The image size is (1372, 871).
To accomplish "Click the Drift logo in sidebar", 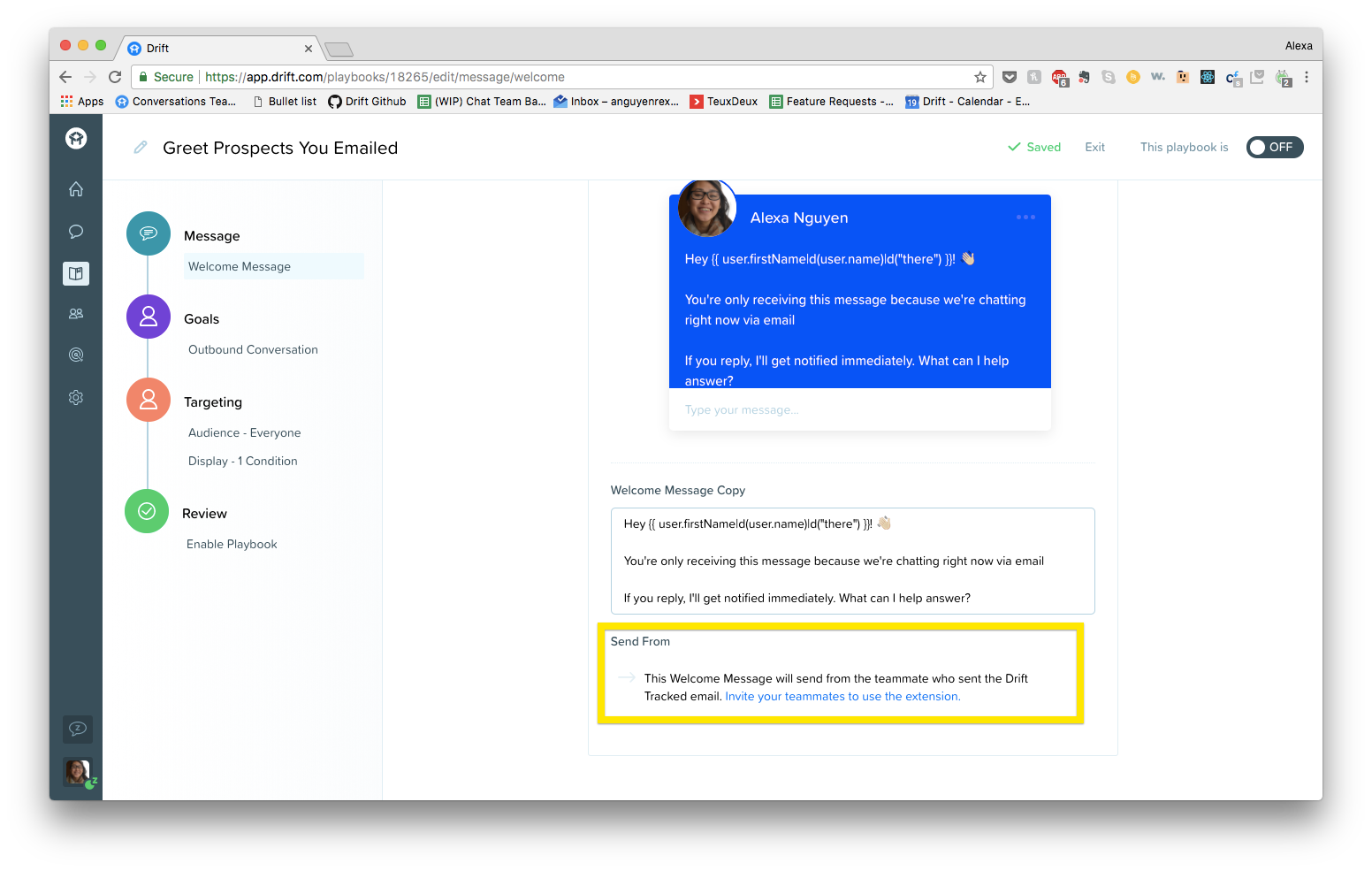I will tap(76, 138).
